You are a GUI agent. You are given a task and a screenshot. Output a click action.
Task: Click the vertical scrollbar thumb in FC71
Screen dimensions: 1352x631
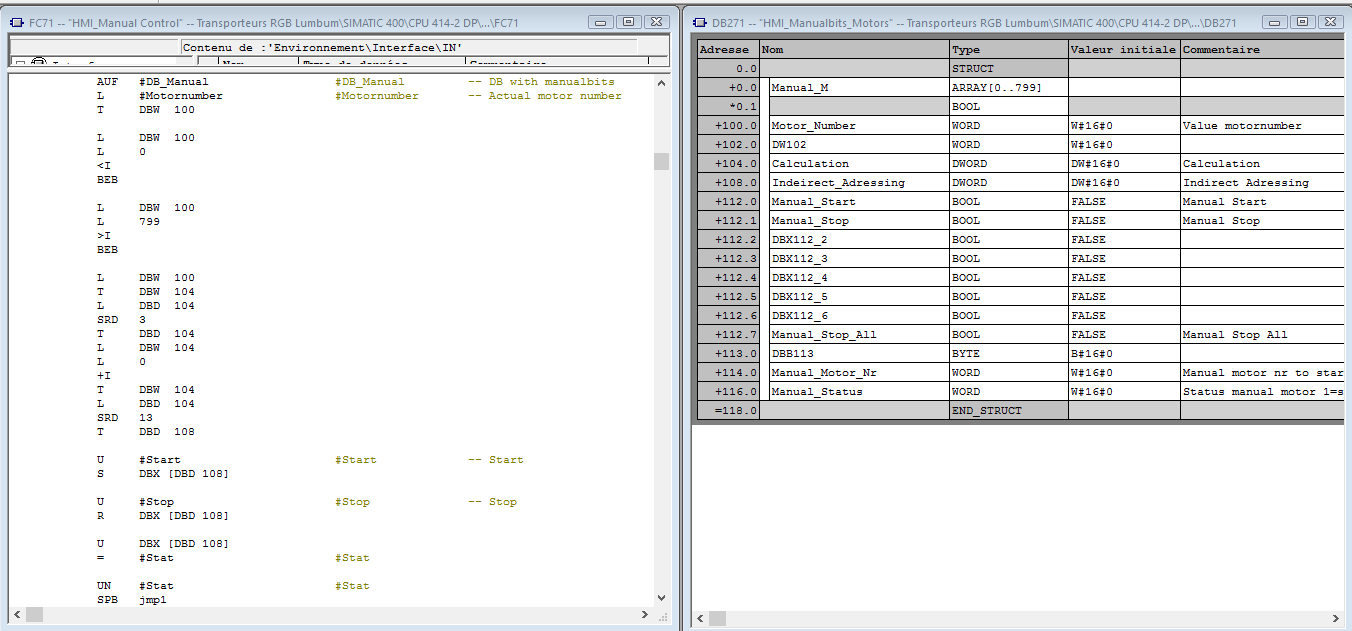[661, 162]
